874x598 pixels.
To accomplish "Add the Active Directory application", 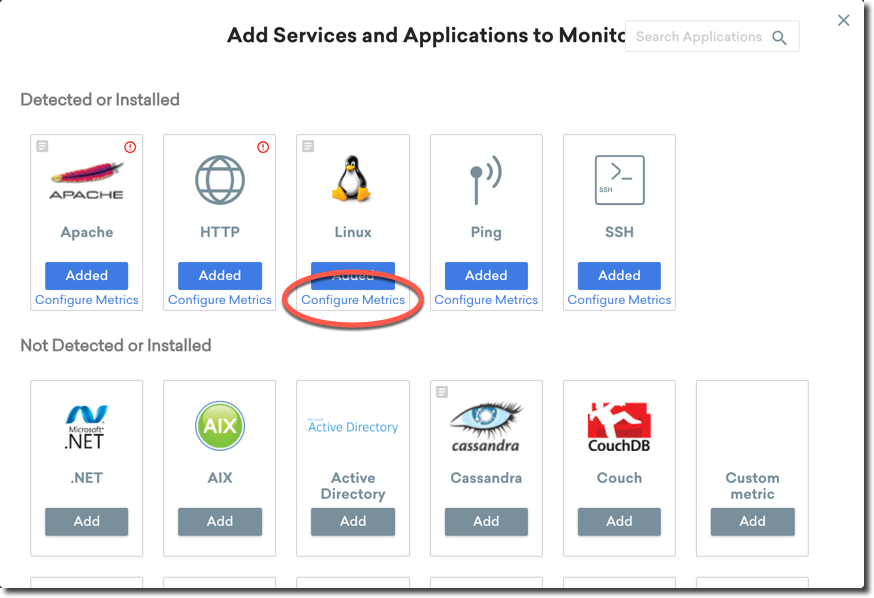I will point(353,522).
